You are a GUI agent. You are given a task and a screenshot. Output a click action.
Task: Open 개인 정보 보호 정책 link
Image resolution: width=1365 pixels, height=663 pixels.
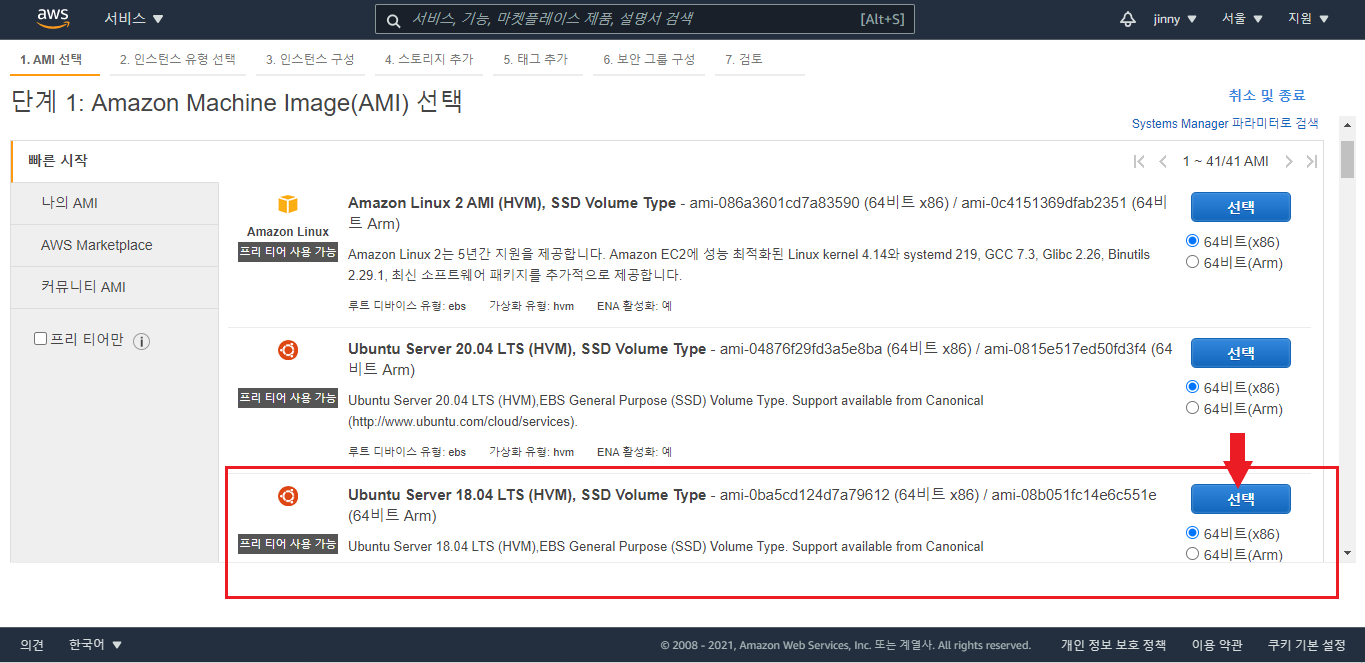point(1113,645)
